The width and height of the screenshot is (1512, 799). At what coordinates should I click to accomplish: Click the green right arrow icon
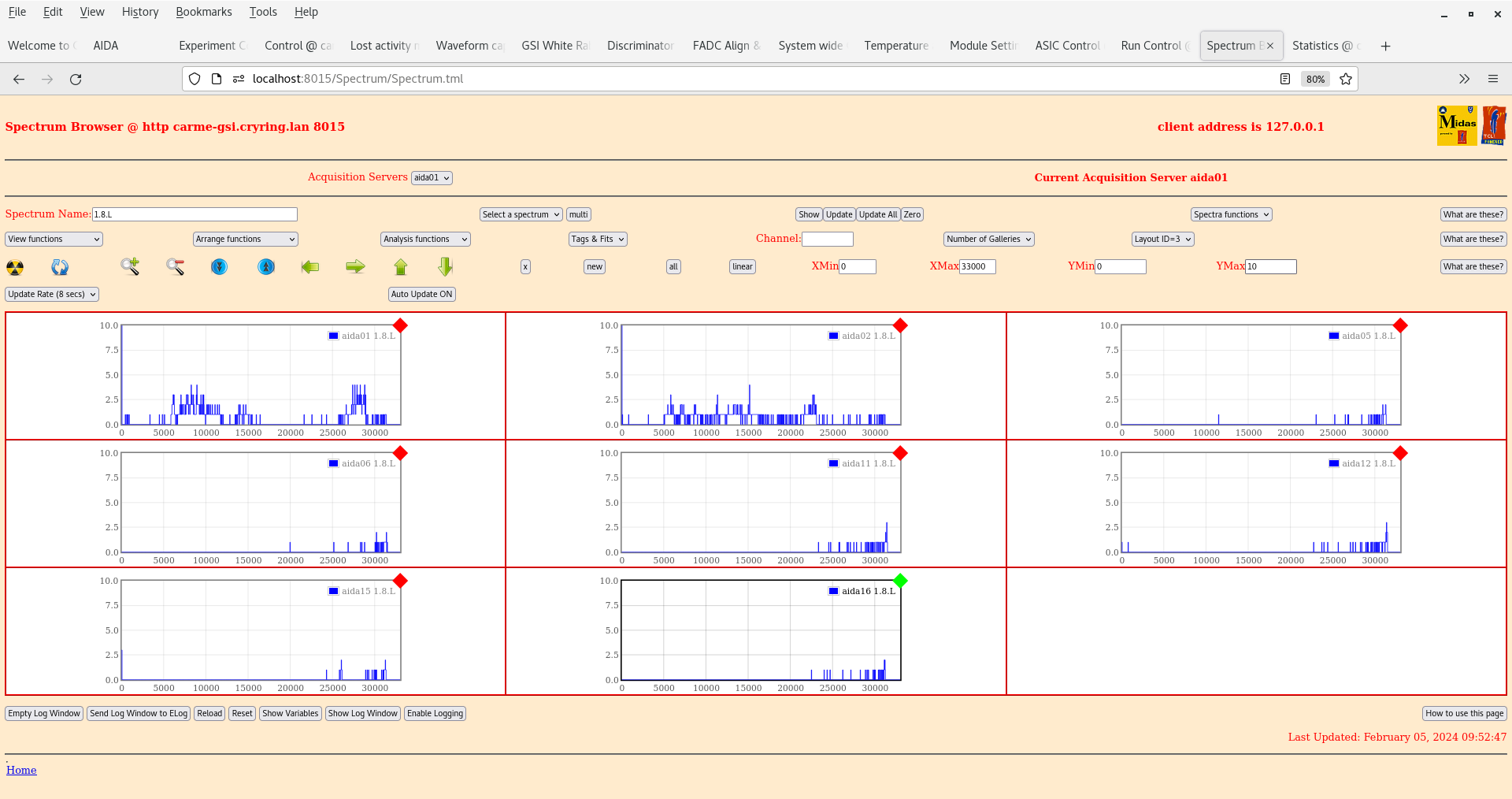click(x=355, y=267)
